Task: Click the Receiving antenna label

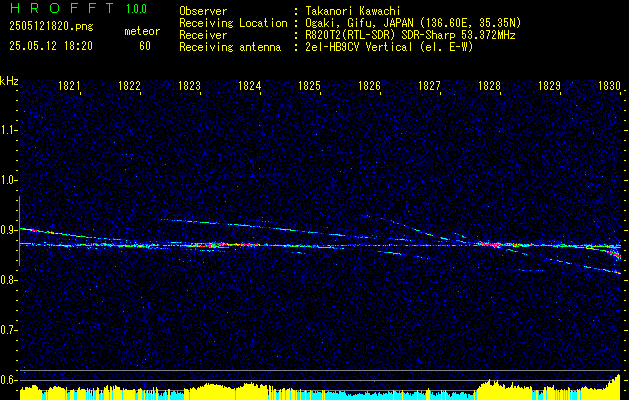Action: 230,47
